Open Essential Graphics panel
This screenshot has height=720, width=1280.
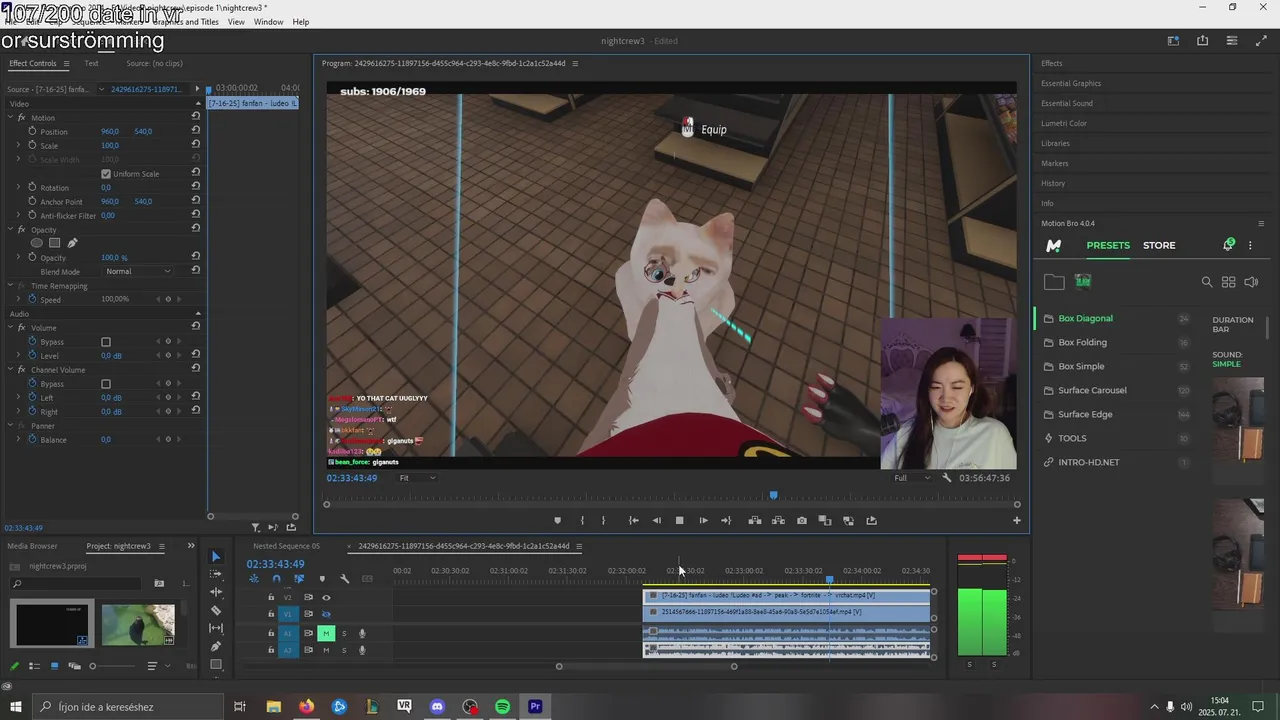1070,83
